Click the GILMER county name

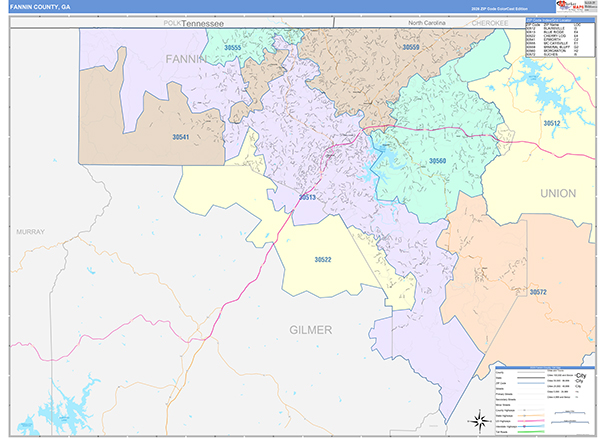311,330
